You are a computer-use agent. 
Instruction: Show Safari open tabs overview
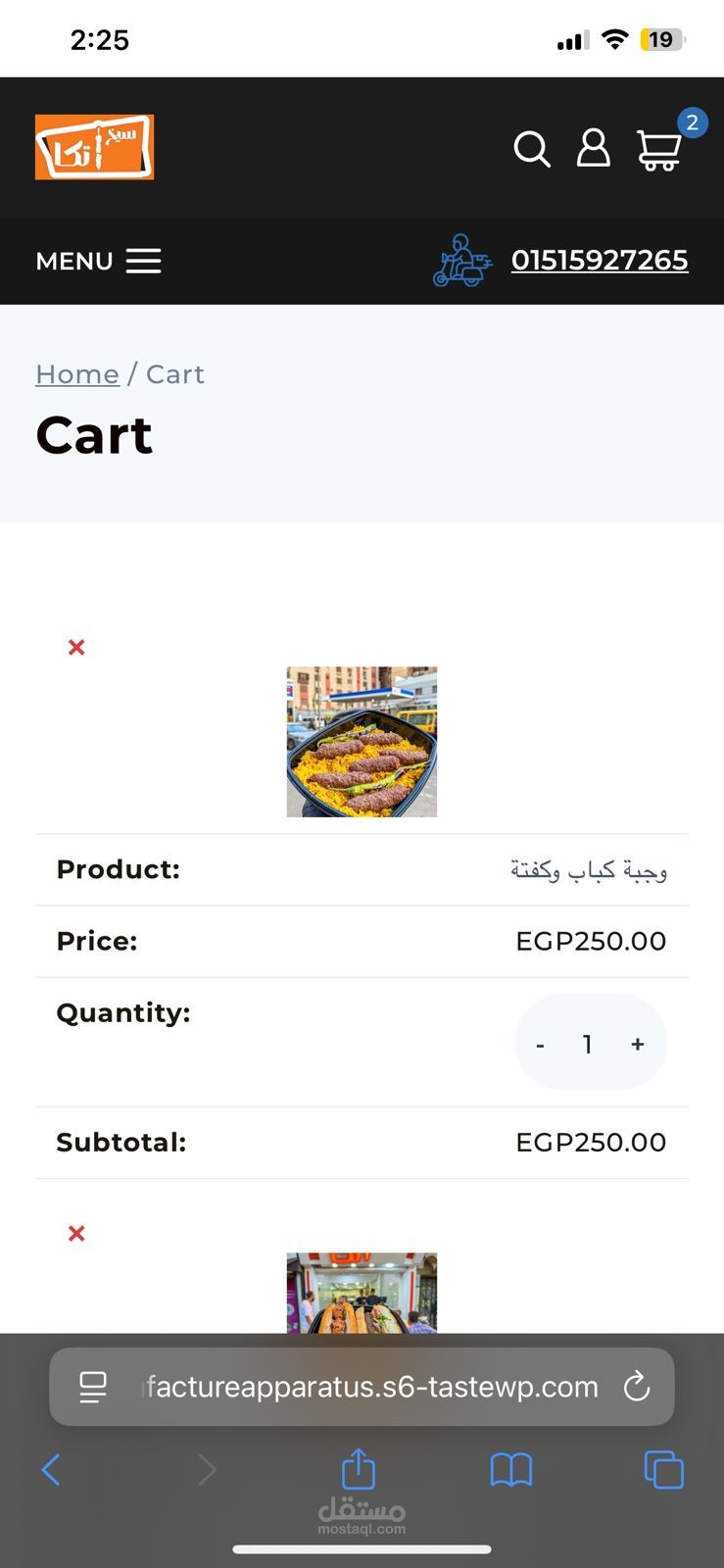click(x=663, y=1469)
